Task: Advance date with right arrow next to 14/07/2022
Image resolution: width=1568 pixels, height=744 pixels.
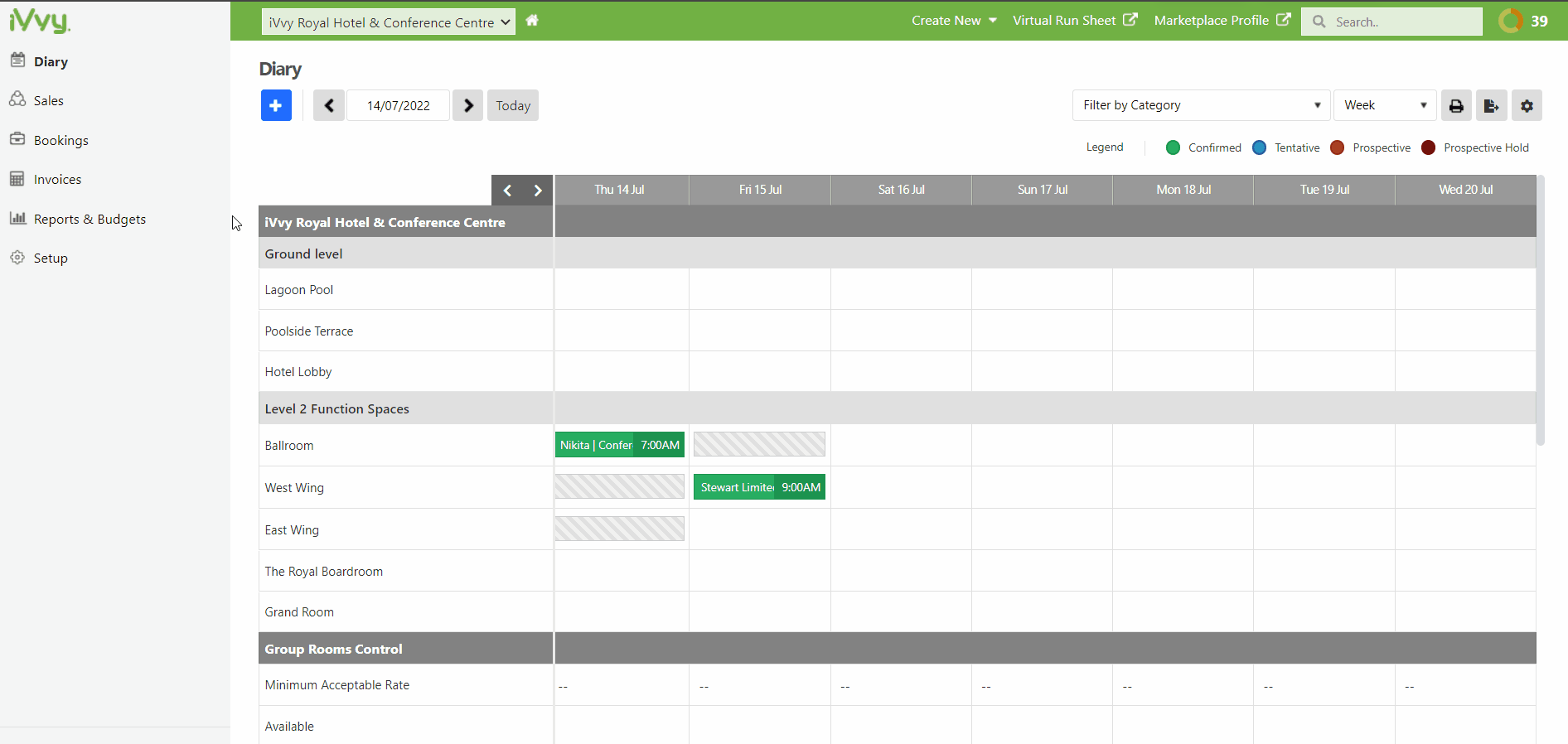Action: [468, 105]
